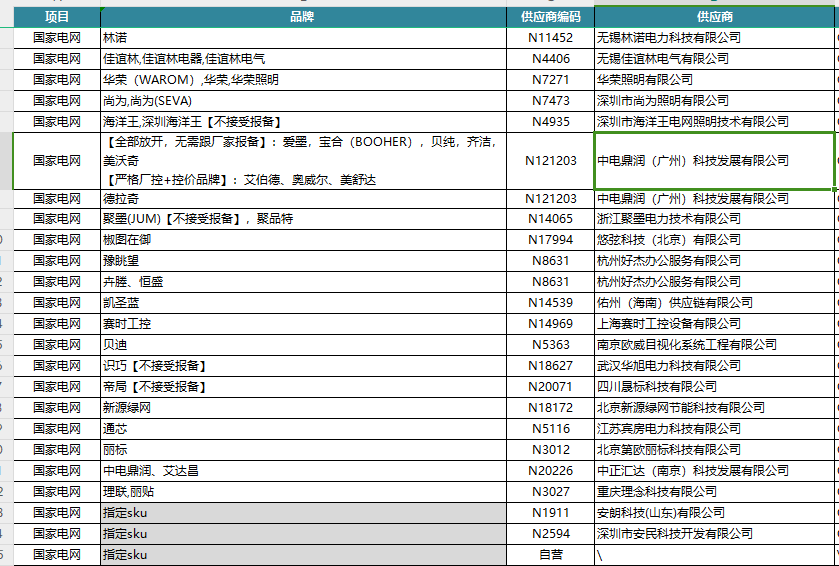Screen dimensions: 839x566
Task: Click supplier 上海赛时工控设备有限公司
Action: (x=714, y=324)
